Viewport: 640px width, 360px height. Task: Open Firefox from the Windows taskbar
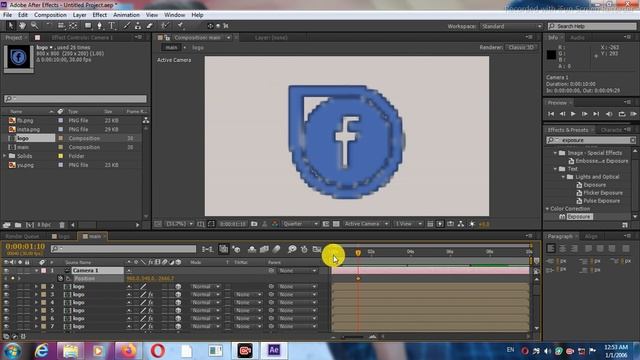tap(128, 350)
